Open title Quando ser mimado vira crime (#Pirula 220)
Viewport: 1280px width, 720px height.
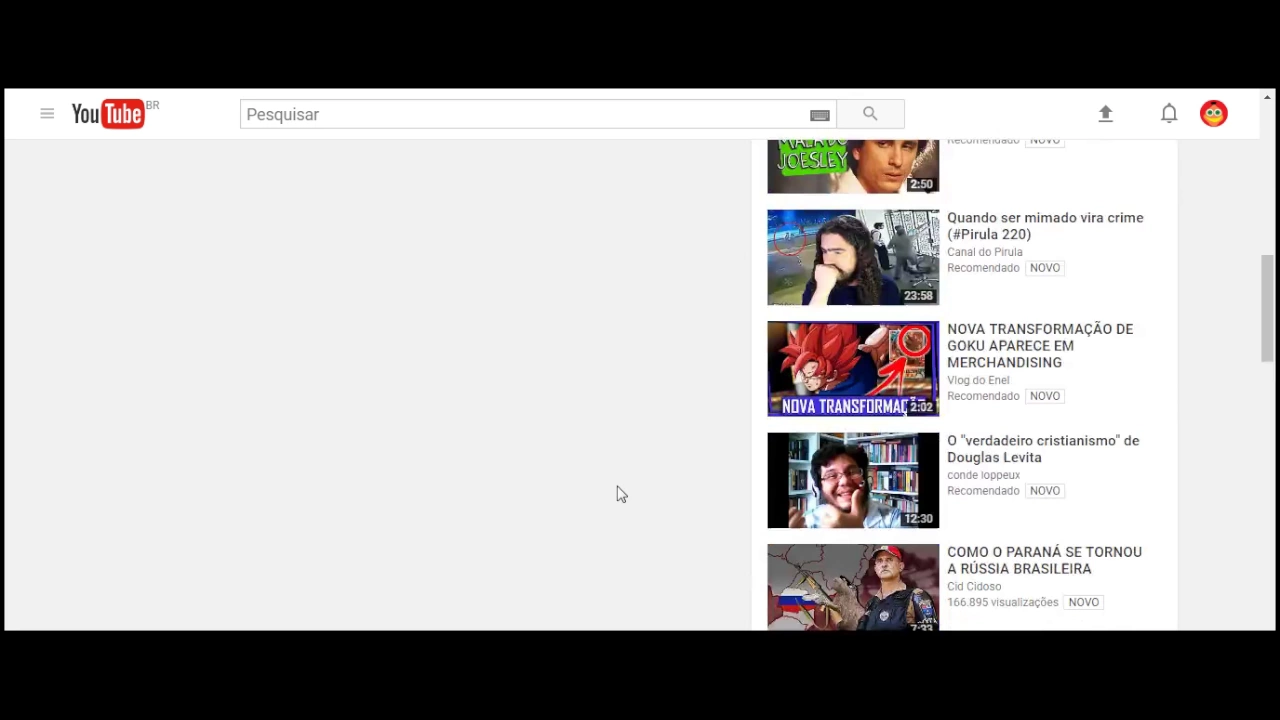[x=1045, y=226]
